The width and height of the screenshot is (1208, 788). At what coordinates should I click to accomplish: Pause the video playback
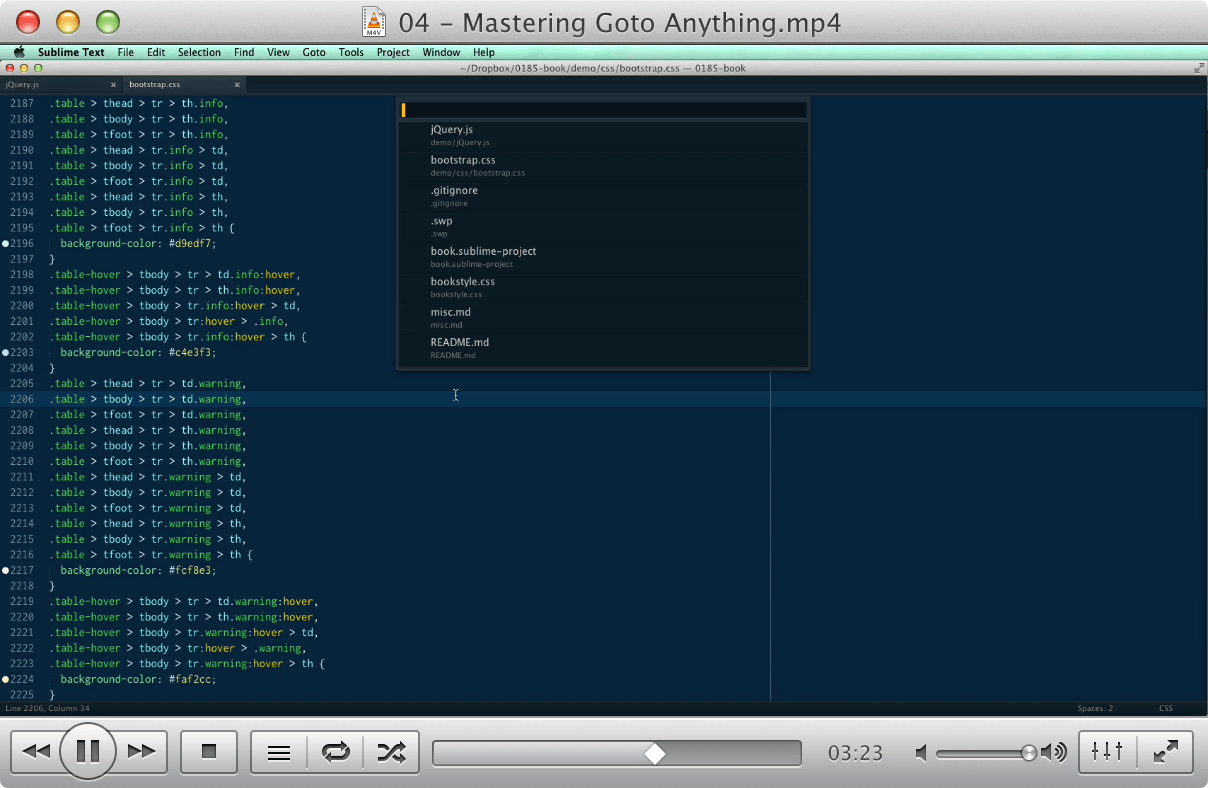click(88, 751)
